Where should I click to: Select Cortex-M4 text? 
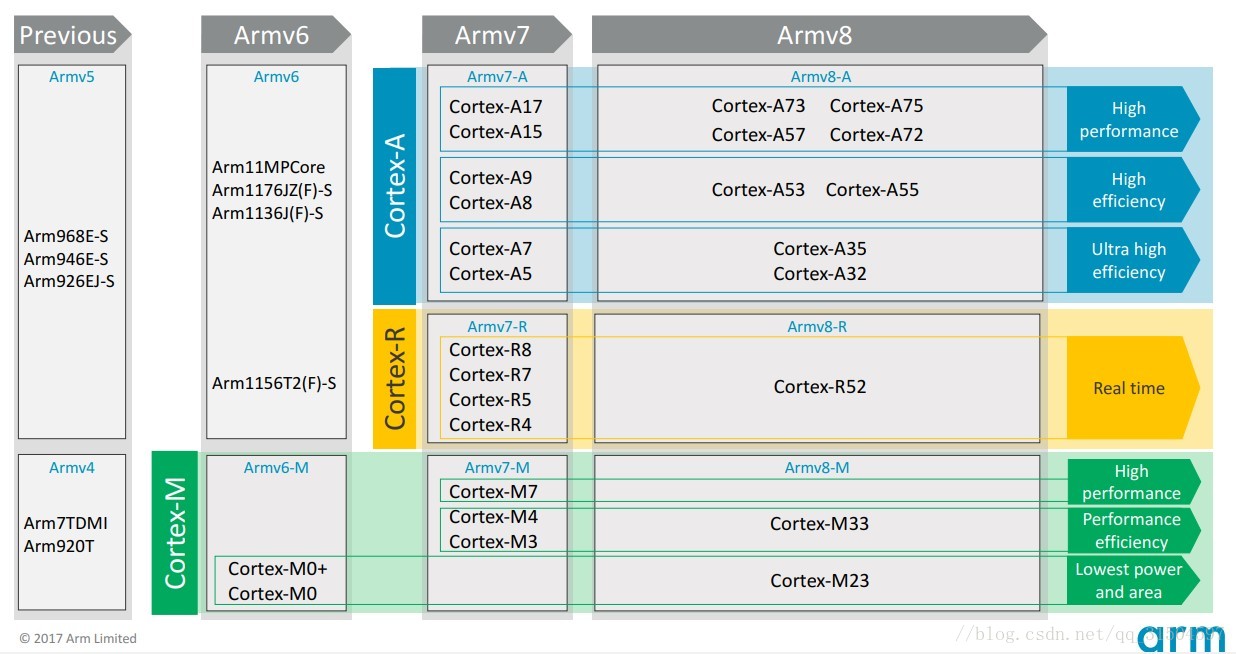(x=494, y=516)
